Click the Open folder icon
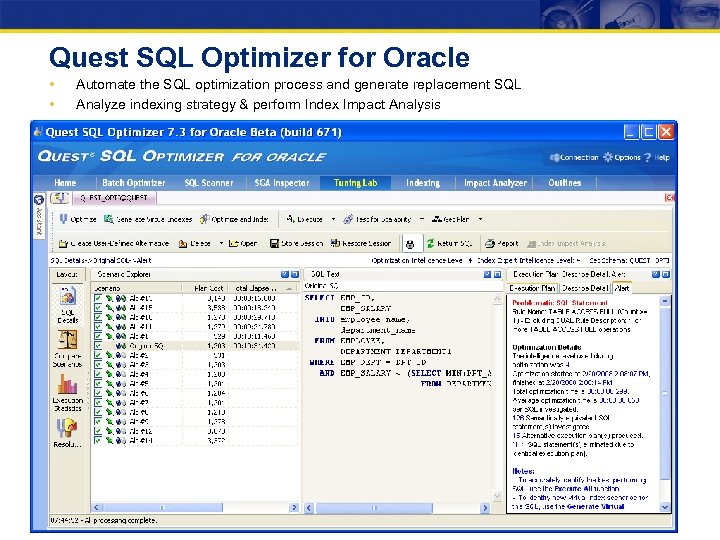 (x=233, y=243)
